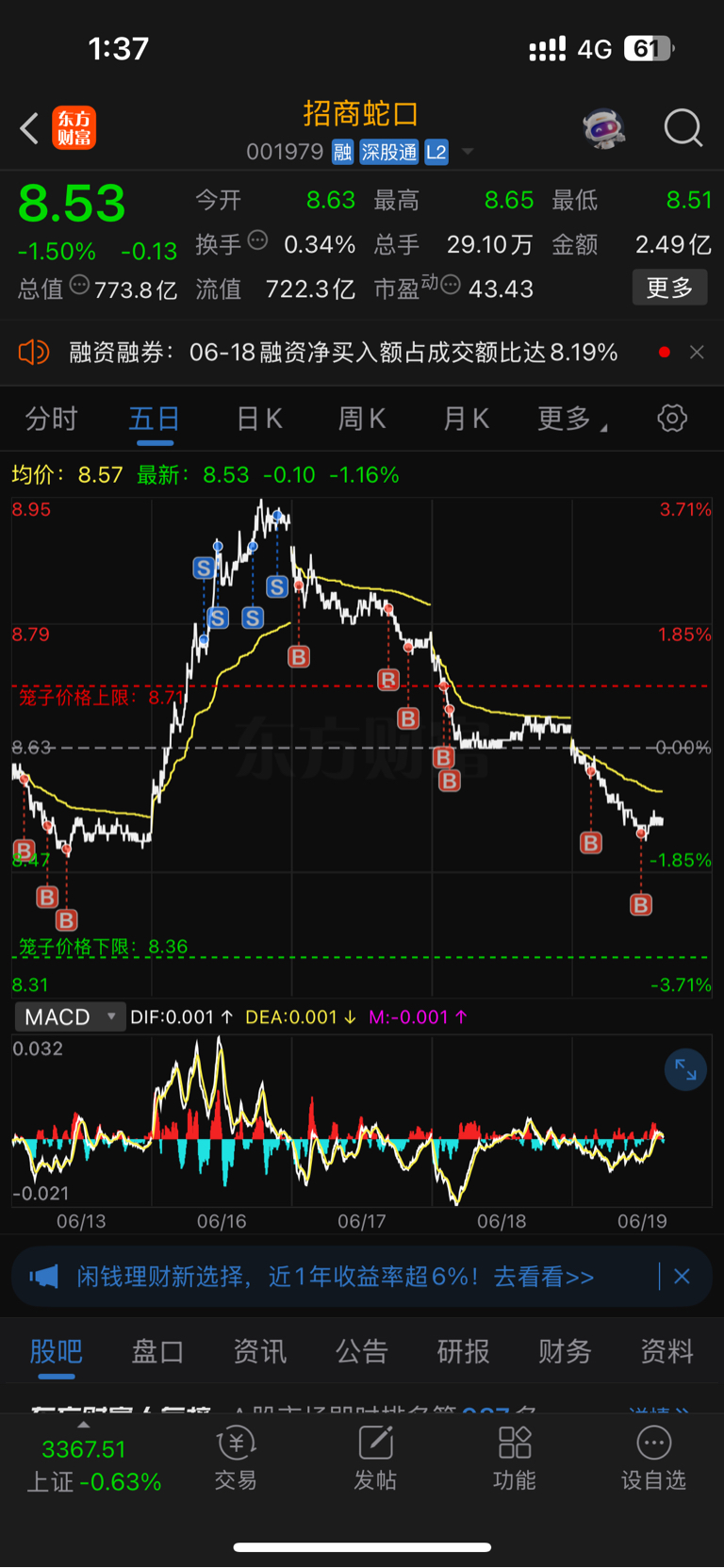This screenshot has width=724, height=1568.
Task: Switch to the 资料 tab
Action: pos(667,1351)
